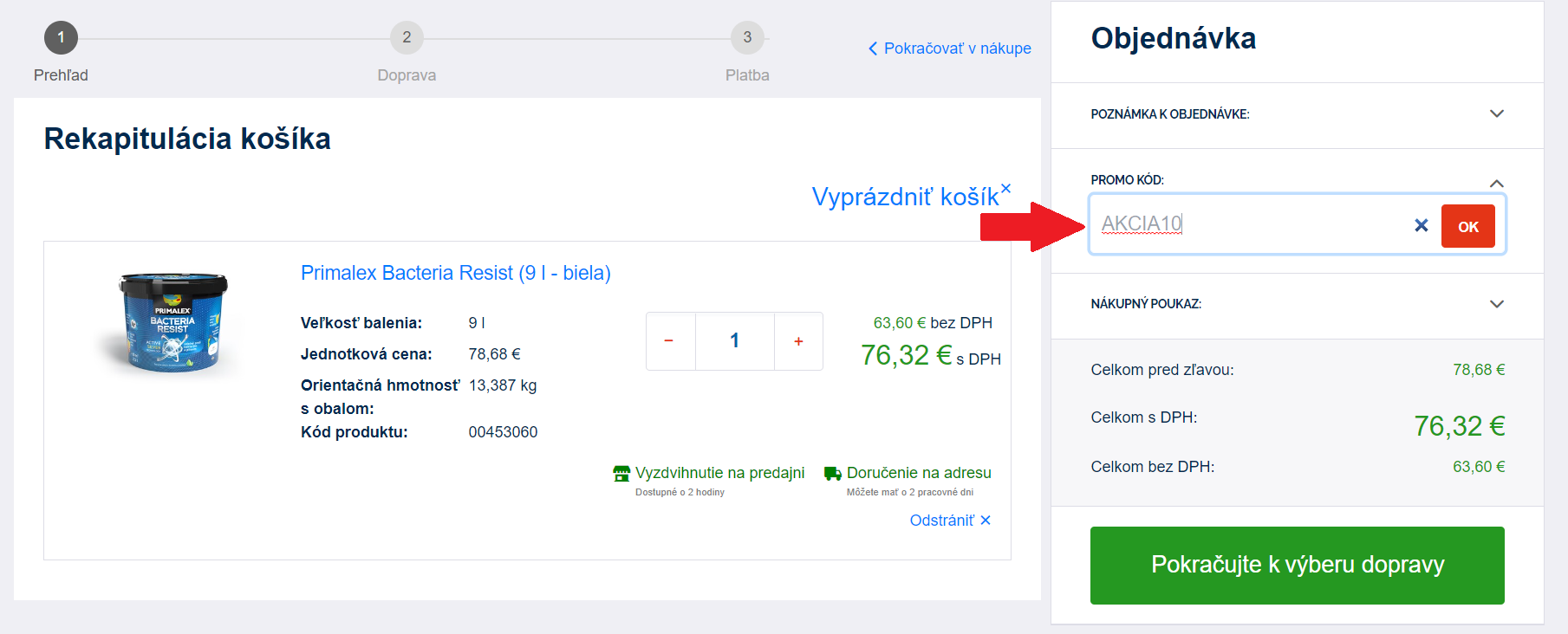The image size is (1568, 634).
Task: Click the Doprava step label
Action: click(407, 75)
